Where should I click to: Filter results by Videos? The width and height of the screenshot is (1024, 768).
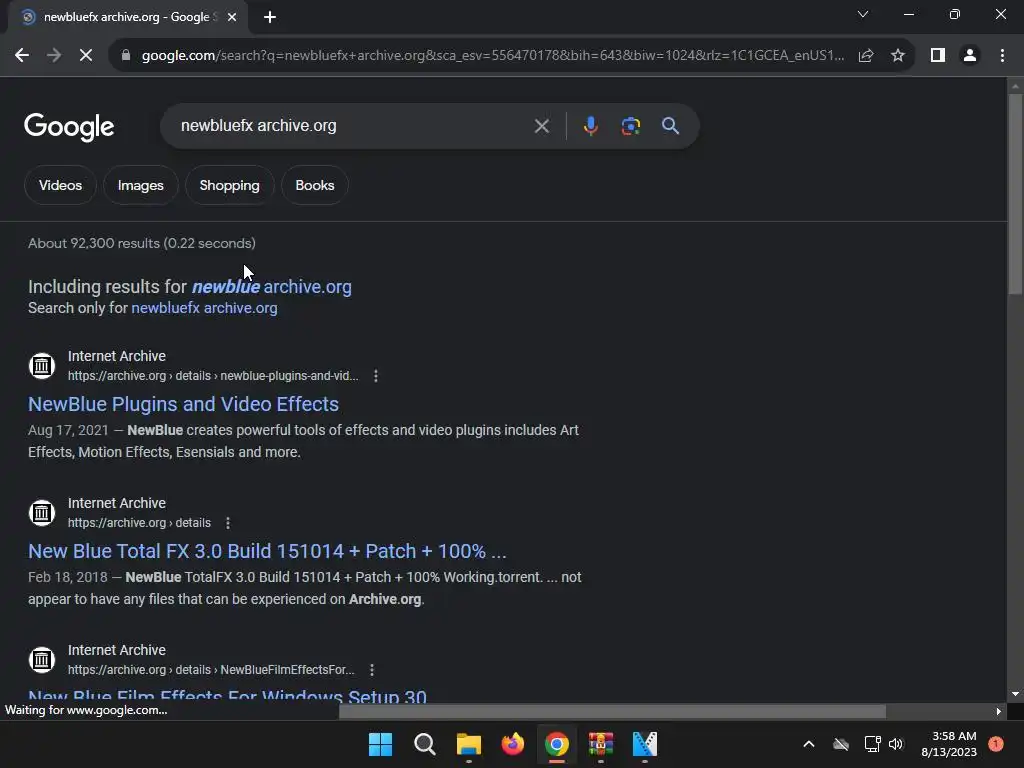click(x=60, y=185)
